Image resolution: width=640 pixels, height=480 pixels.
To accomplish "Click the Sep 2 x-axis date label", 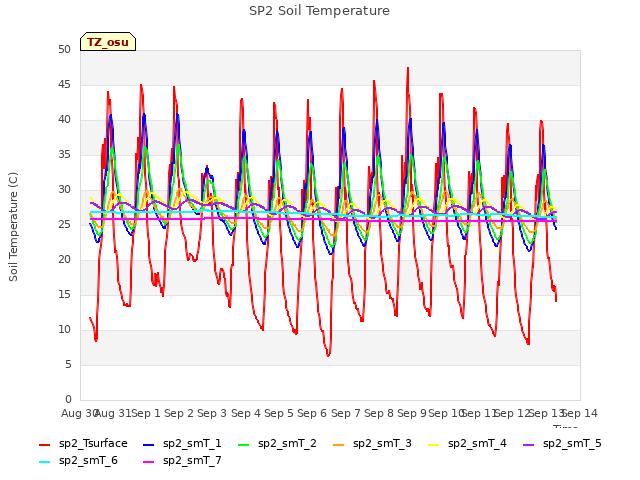I will click(x=179, y=414).
